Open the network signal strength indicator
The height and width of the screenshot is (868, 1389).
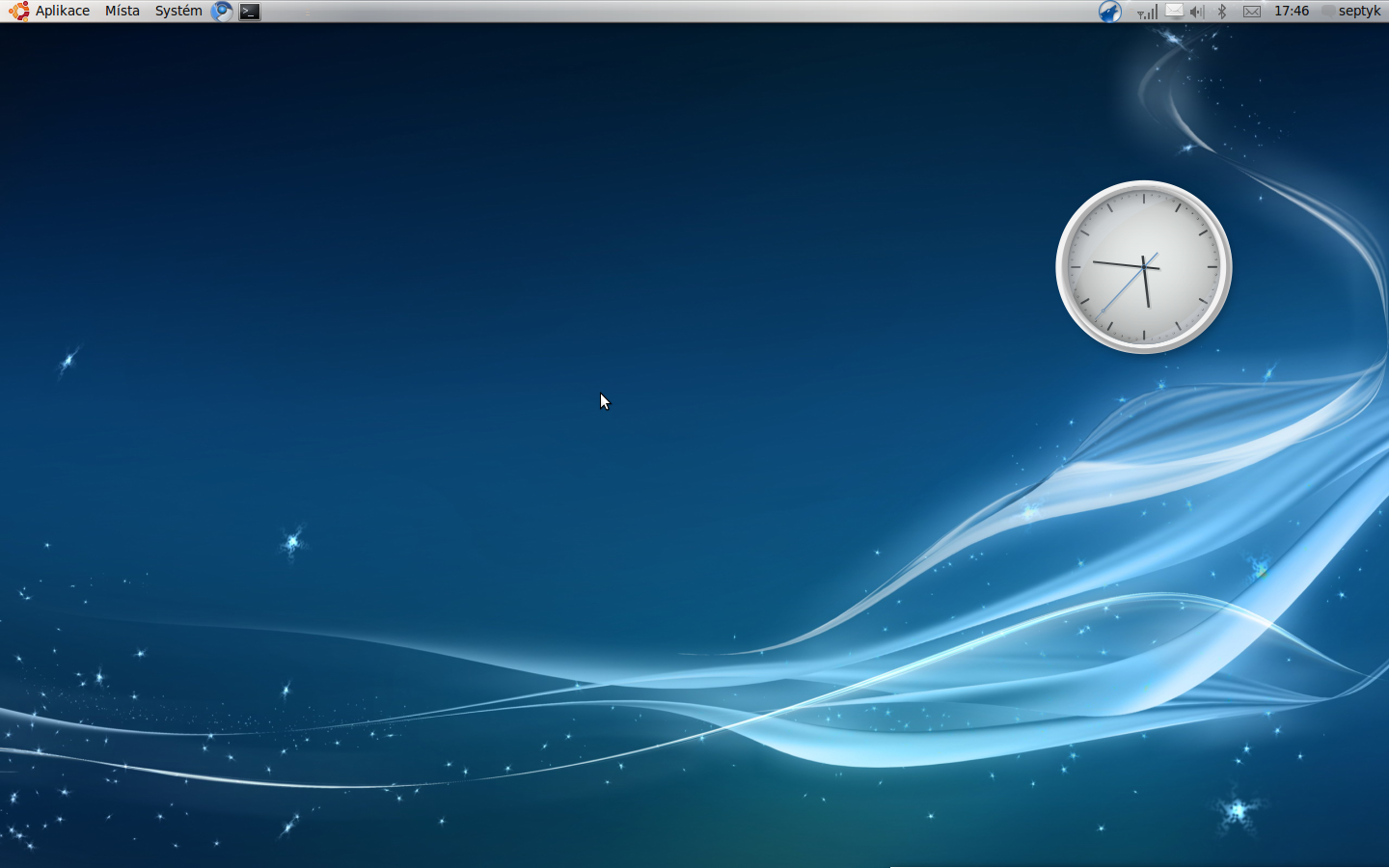tap(1147, 12)
